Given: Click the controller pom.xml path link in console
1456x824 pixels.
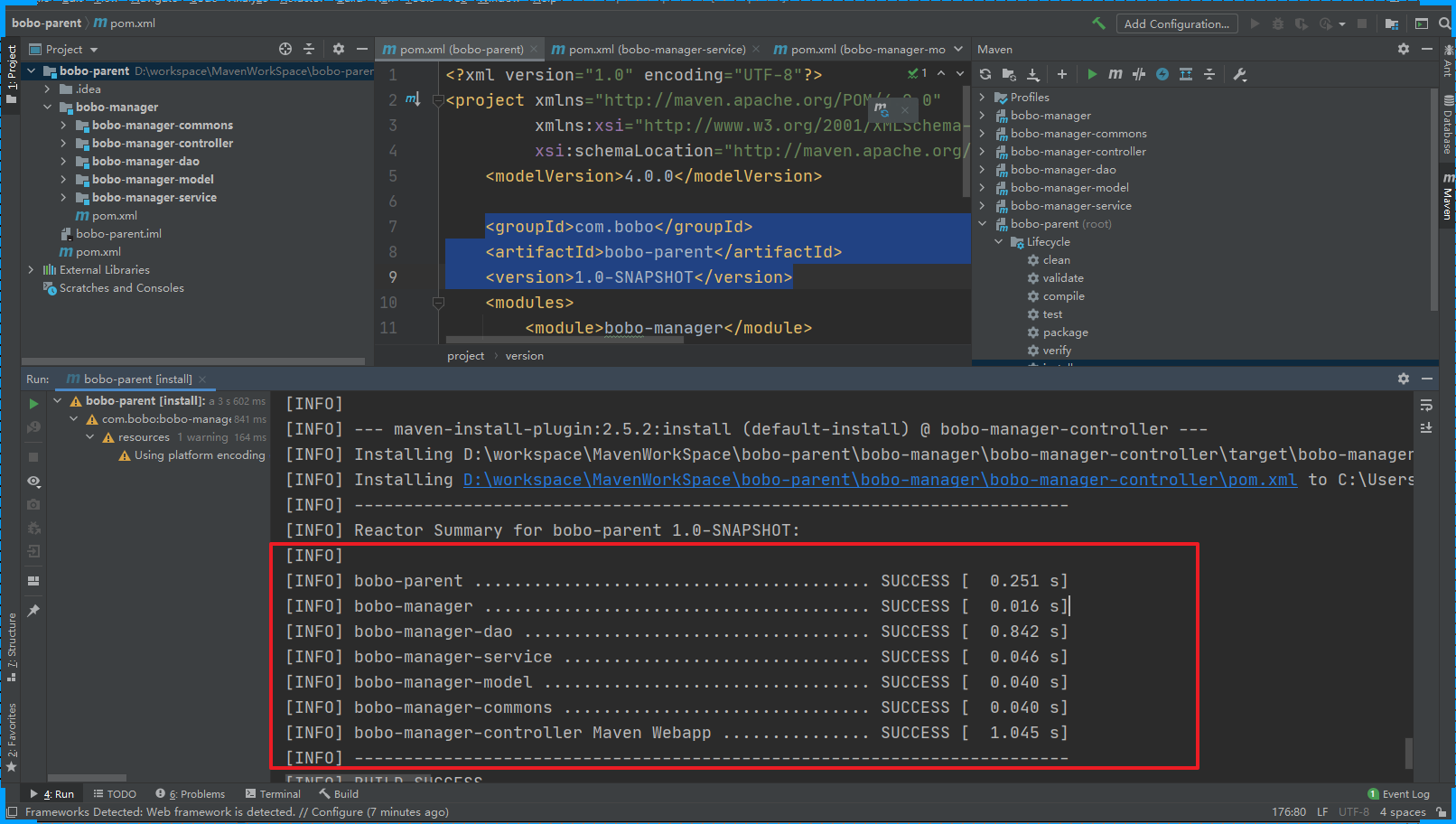Looking at the screenshot, I should (x=880, y=480).
